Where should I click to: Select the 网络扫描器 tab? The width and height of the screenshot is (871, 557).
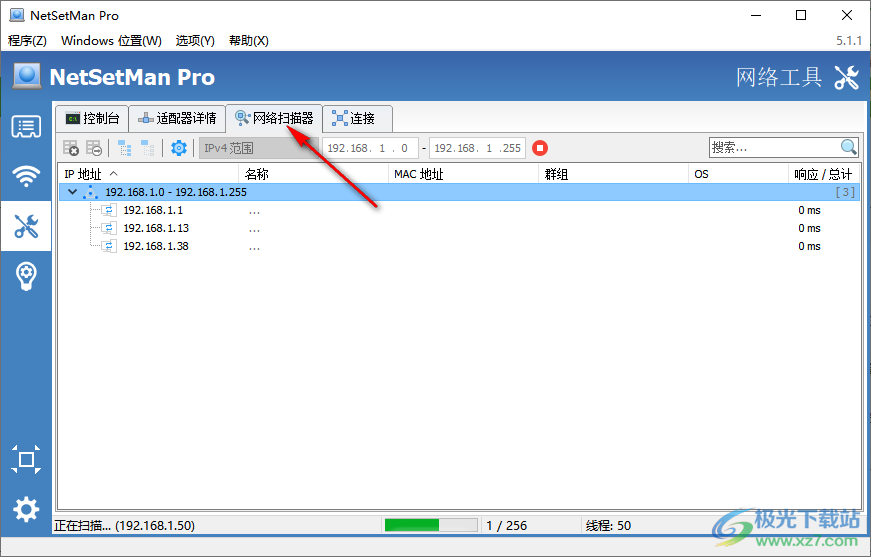point(274,118)
